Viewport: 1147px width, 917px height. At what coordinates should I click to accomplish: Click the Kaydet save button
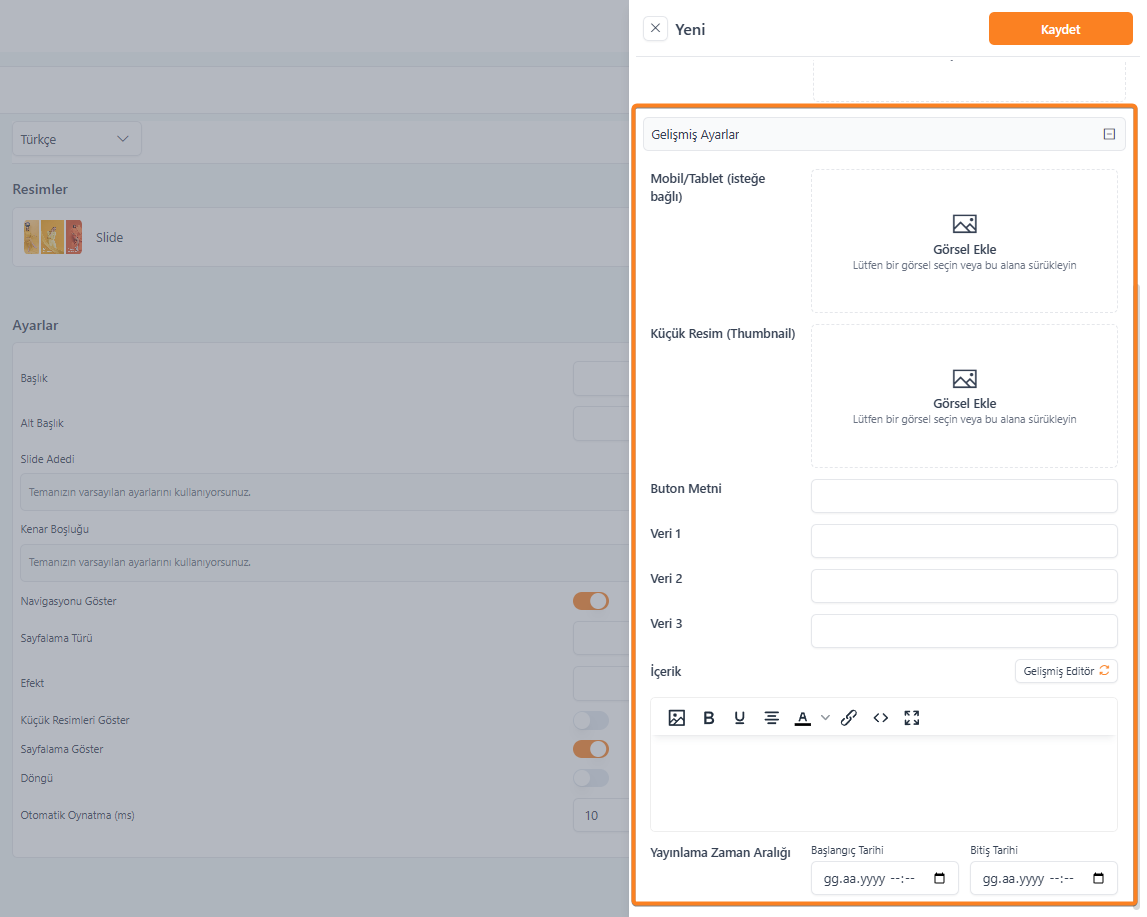coord(1060,29)
